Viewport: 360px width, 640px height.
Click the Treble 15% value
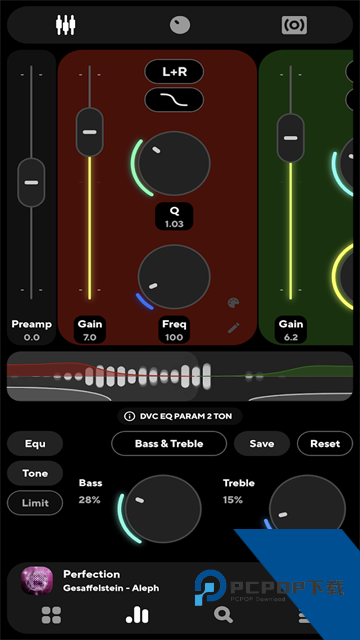click(x=233, y=500)
